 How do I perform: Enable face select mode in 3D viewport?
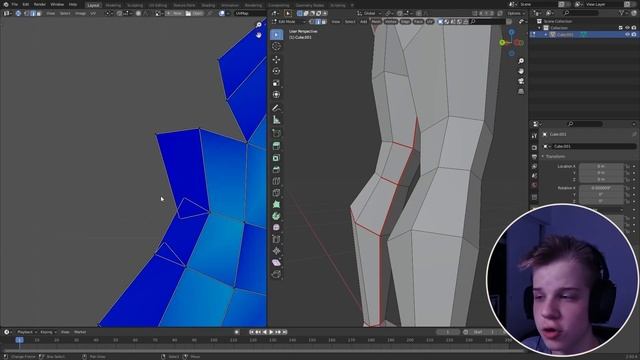pyautogui.click(x=324, y=22)
